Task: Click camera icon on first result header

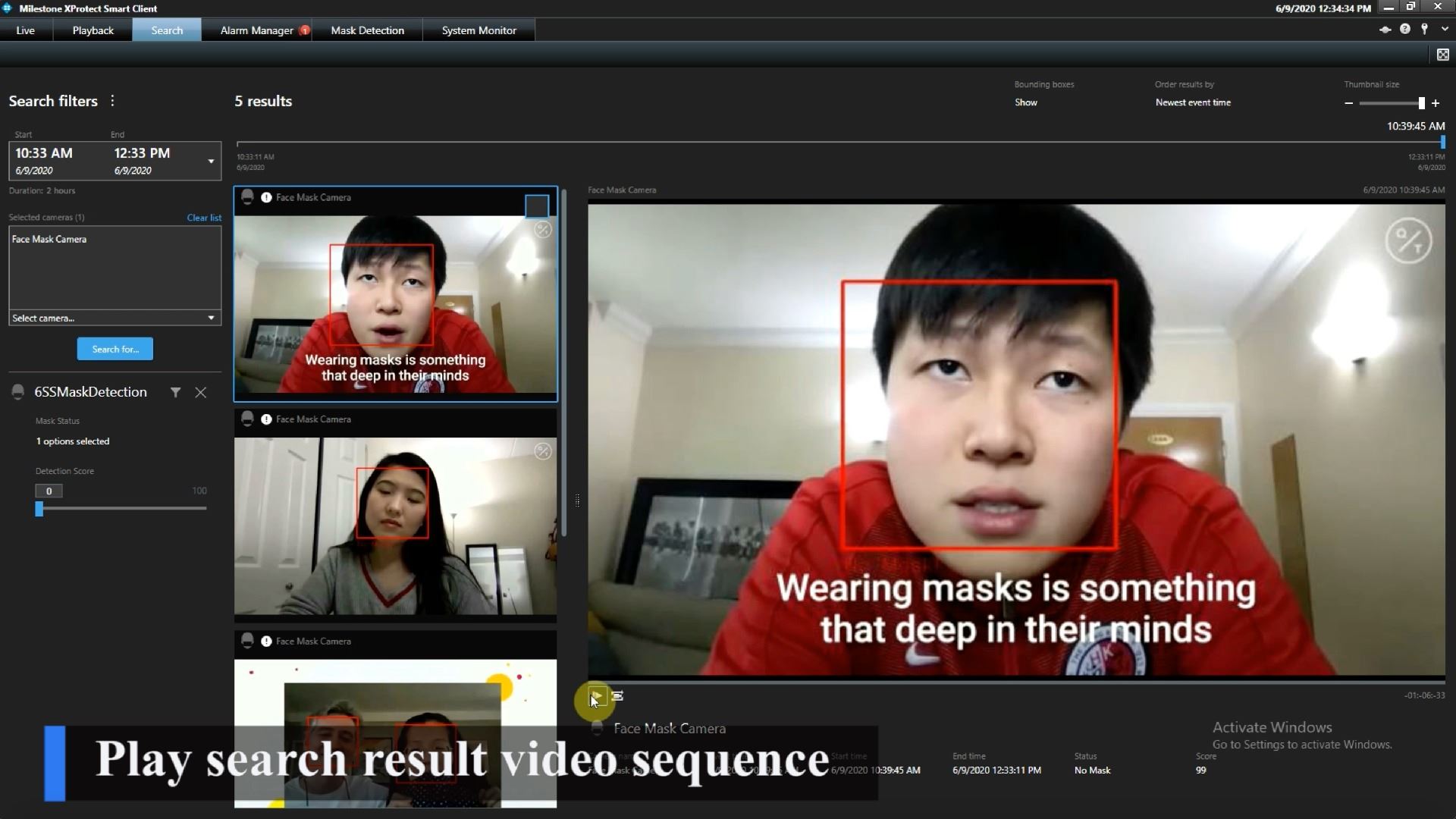Action: click(x=247, y=197)
